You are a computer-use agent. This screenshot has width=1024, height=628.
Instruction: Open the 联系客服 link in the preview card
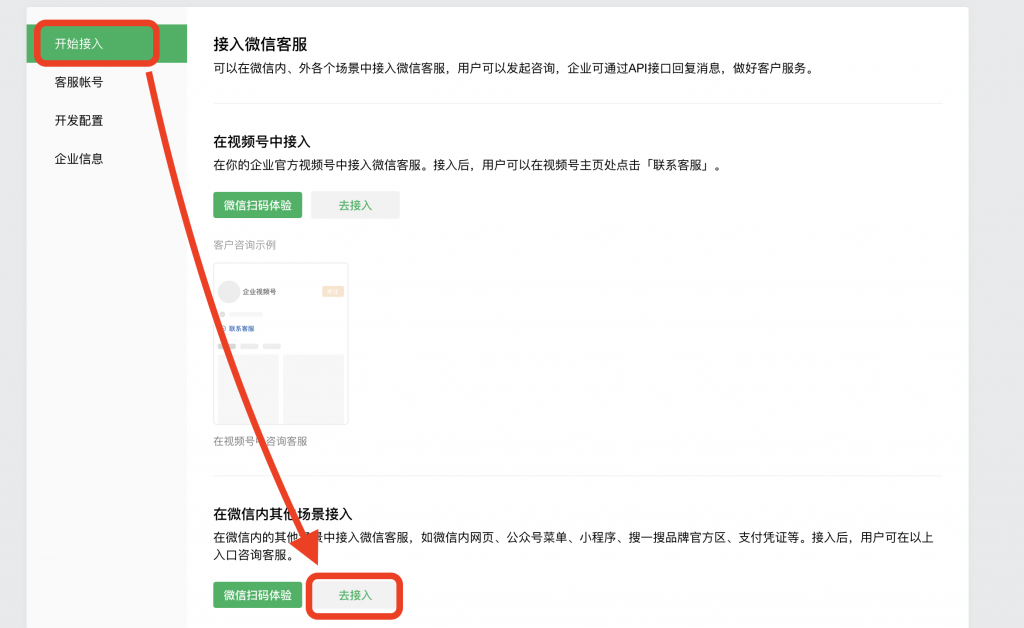243,329
